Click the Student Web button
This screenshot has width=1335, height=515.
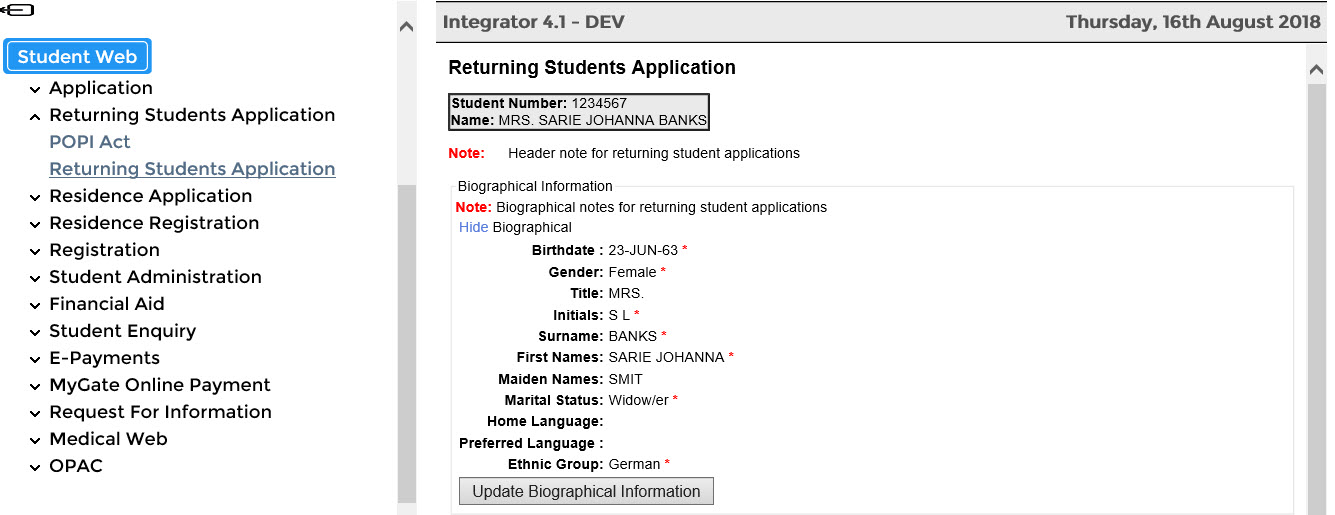point(78,57)
